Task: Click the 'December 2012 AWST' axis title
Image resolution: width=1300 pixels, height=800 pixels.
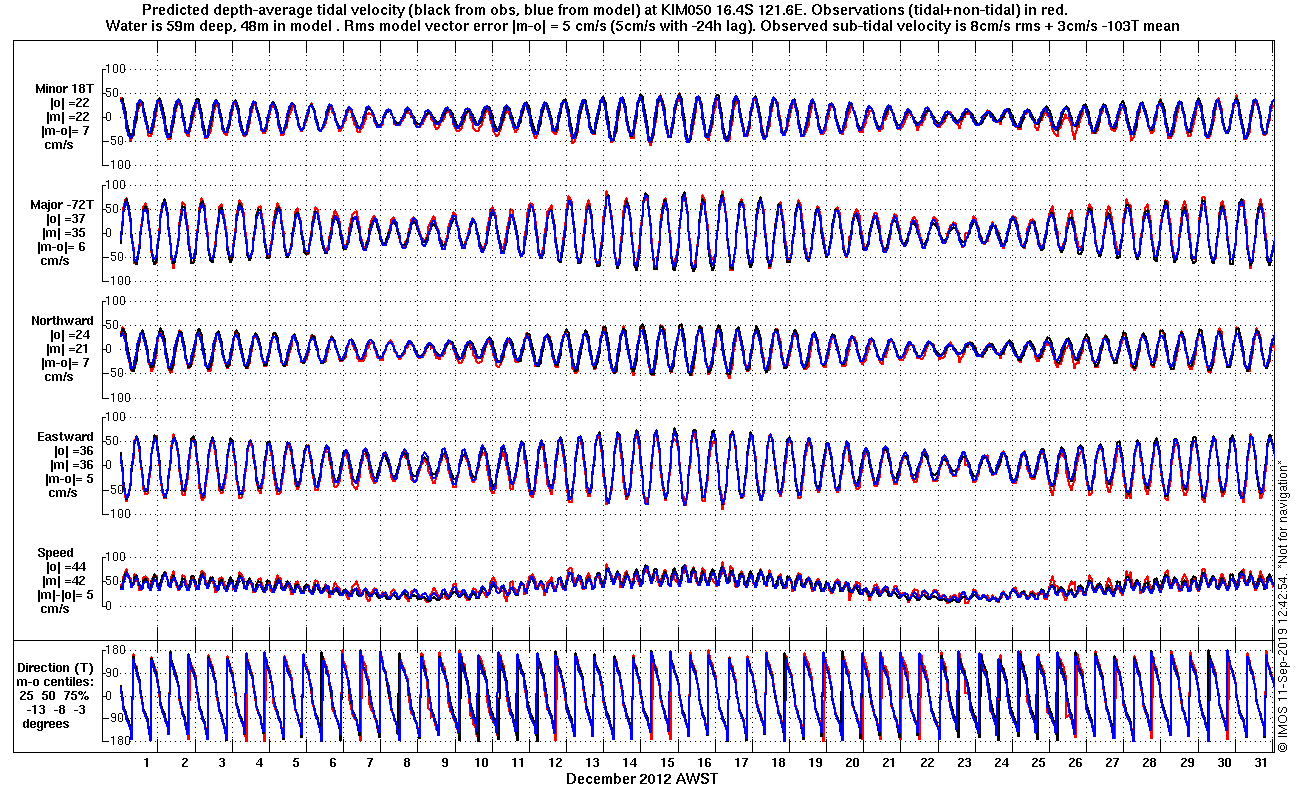Action: click(x=641, y=778)
